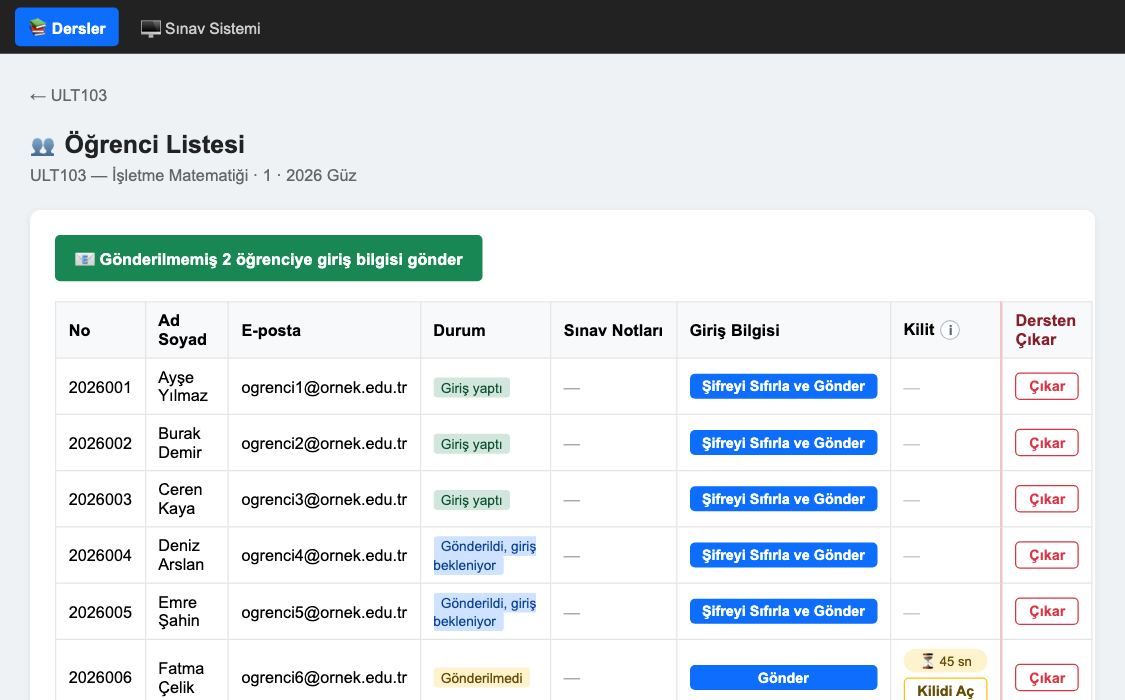Open the Dersler tab
This screenshot has width=1125, height=700.
pos(67,27)
